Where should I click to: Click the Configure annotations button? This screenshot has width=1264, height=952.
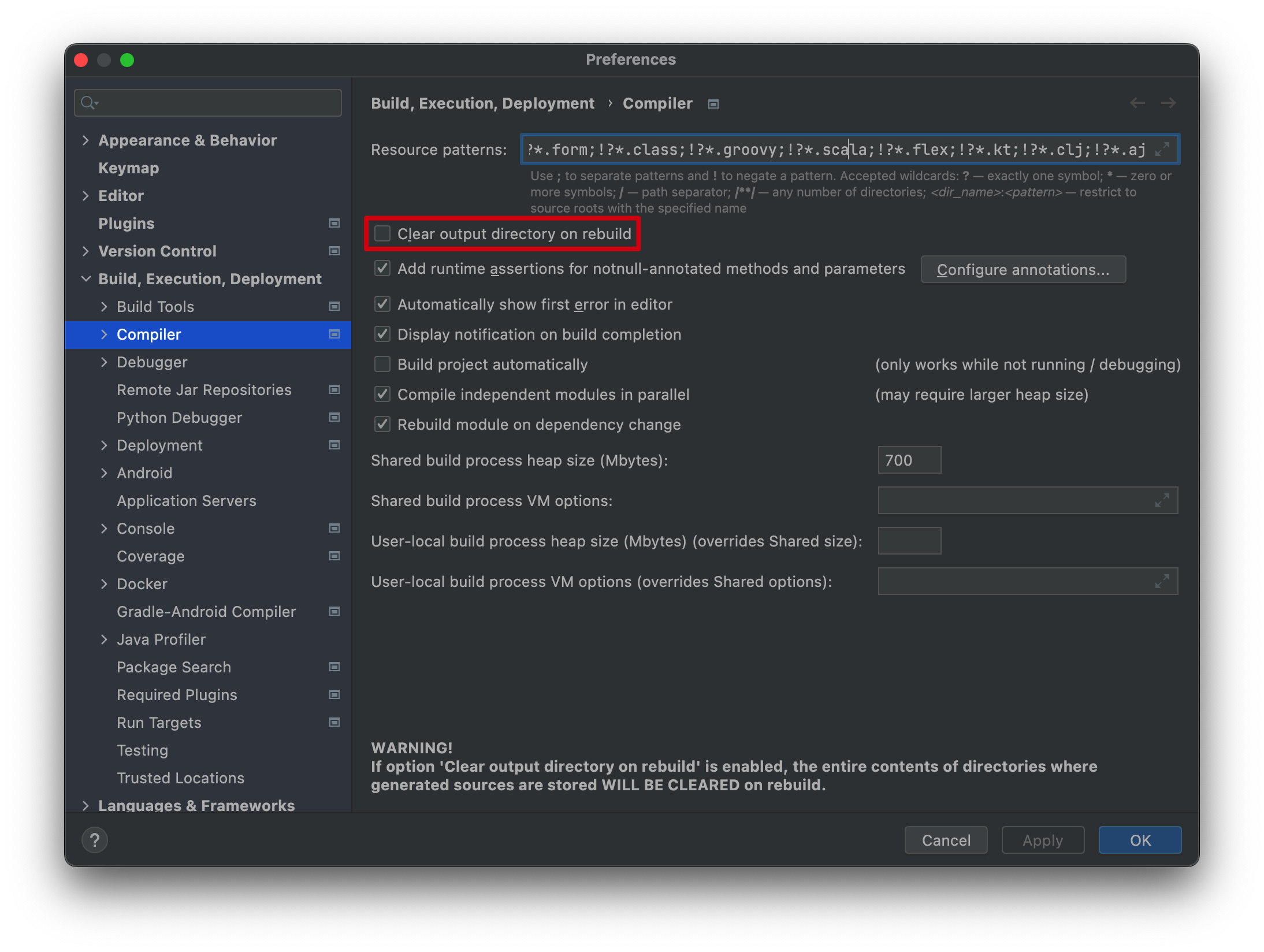[1023, 269]
